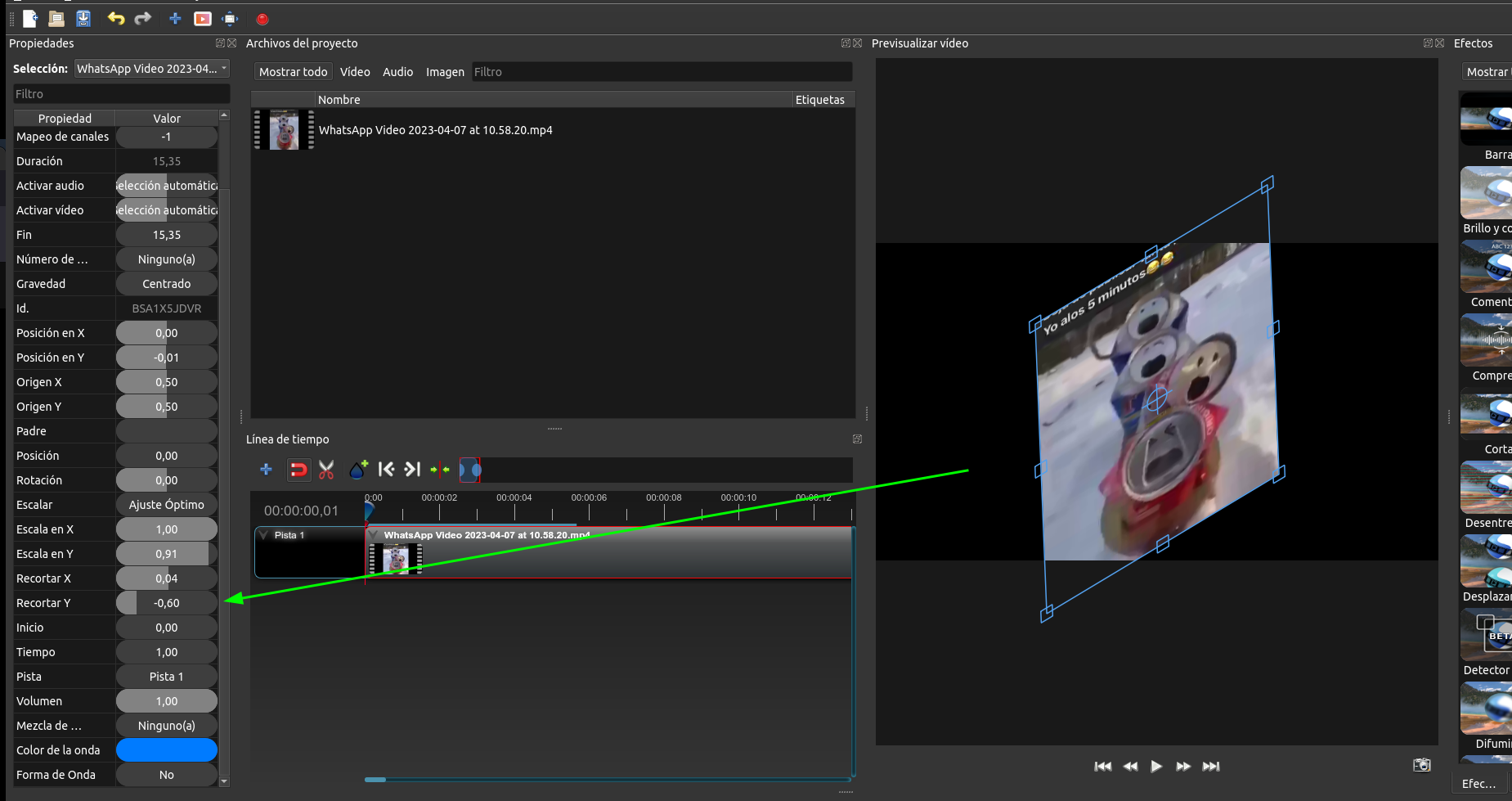The height and width of the screenshot is (801, 1512).
Task: Select the razor scissors tool in the timeline
Action: pyautogui.click(x=326, y=470)
